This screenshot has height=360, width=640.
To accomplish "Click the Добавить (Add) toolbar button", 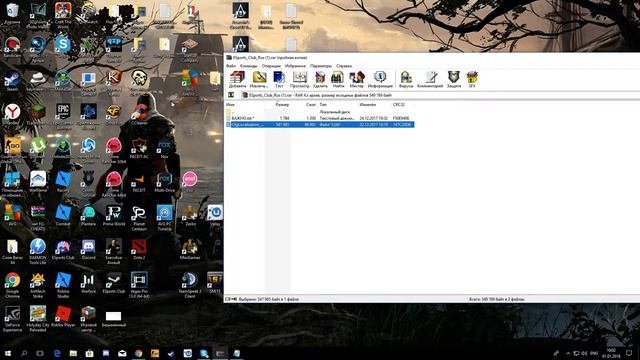I will pyautogui.click(x=237, y=79).
